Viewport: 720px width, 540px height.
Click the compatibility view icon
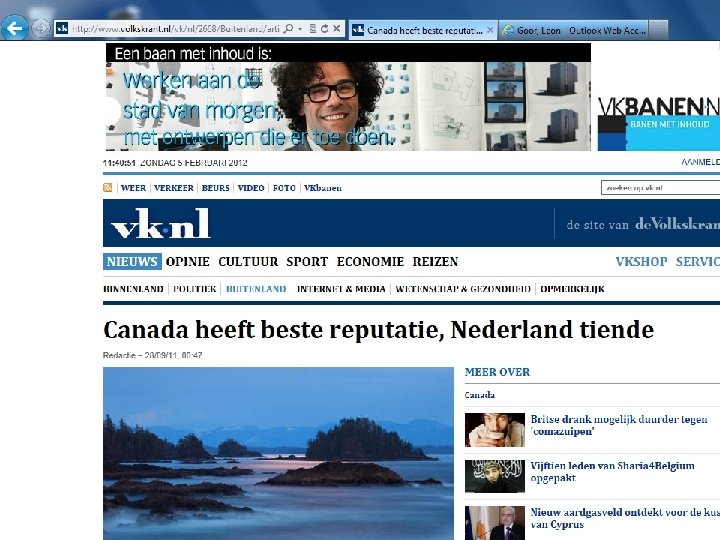(x=313, y=29)
